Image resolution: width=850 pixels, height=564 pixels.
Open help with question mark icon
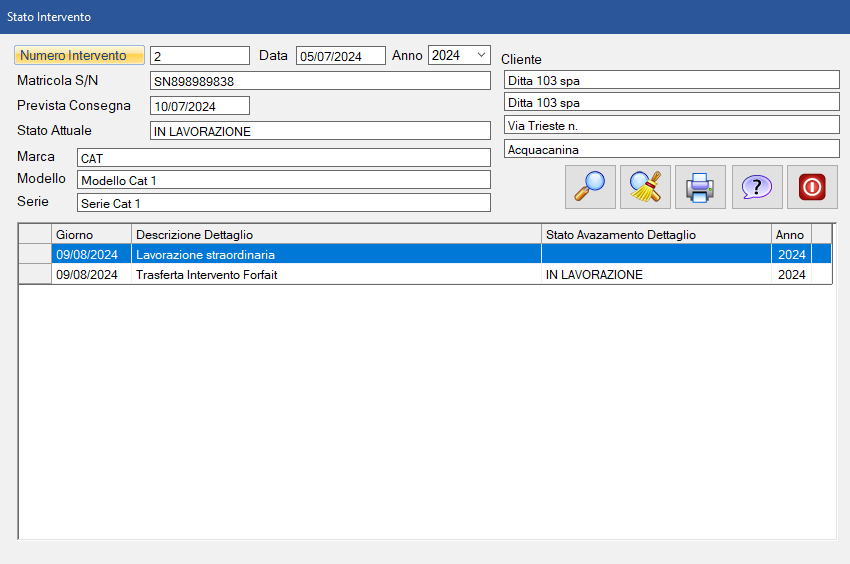point(757,187)
